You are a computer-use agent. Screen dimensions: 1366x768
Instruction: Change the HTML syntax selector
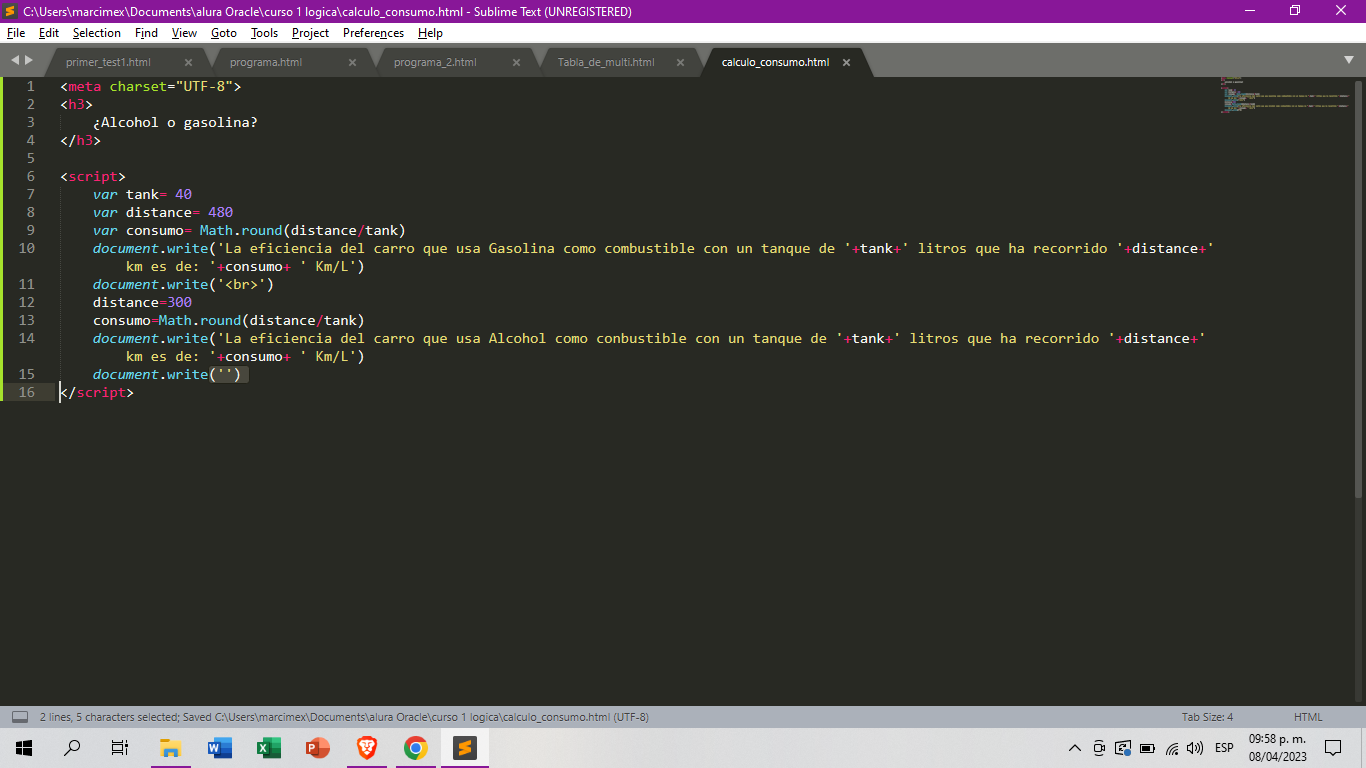click(1308, 717)
